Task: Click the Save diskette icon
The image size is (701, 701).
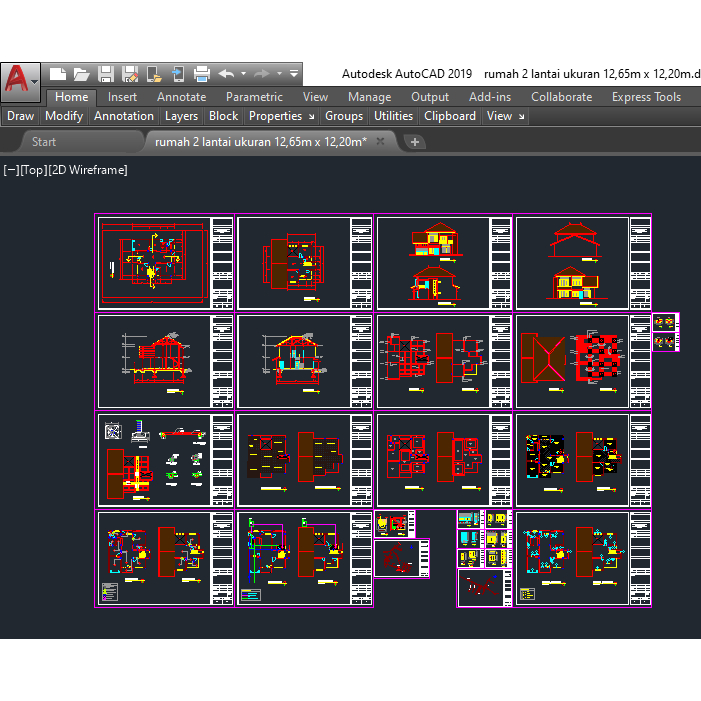Action: coord(106,74)
